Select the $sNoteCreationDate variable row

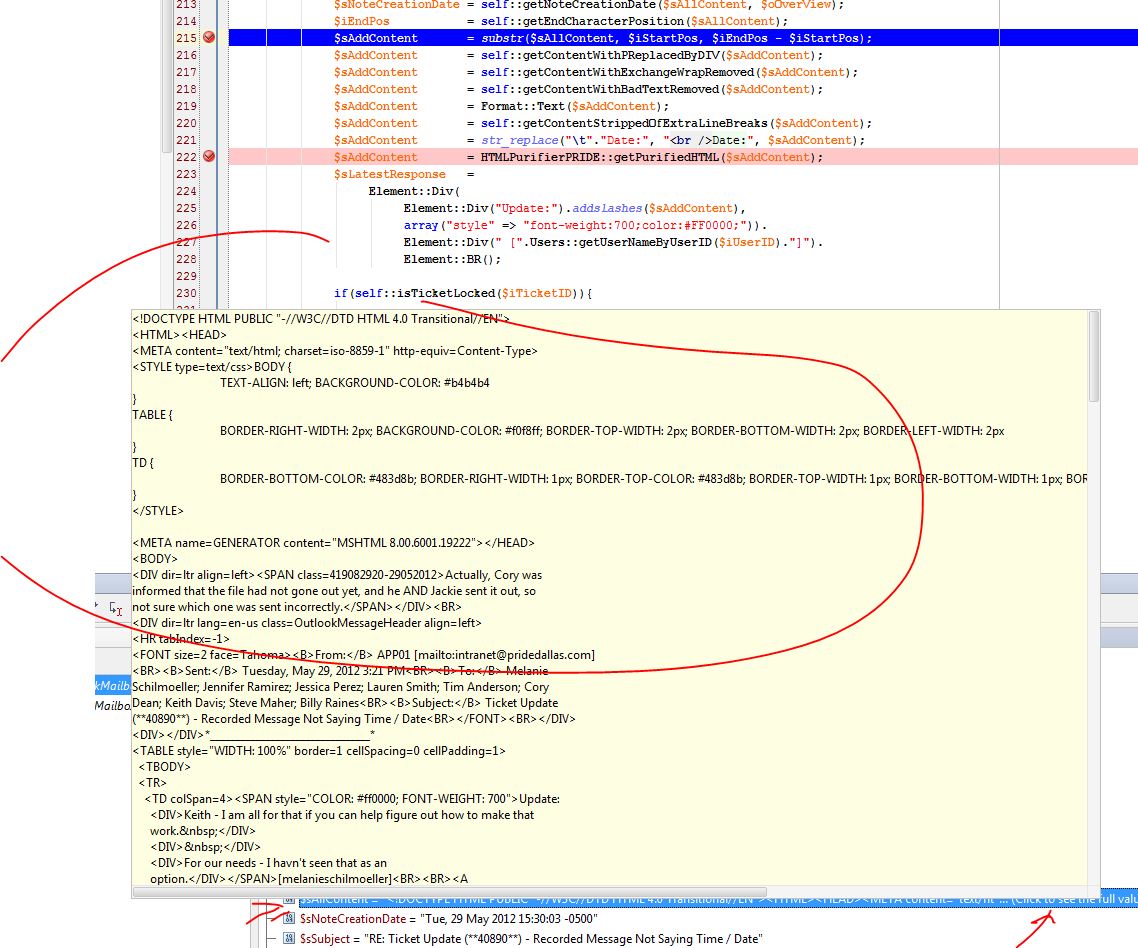click(449, 919)
